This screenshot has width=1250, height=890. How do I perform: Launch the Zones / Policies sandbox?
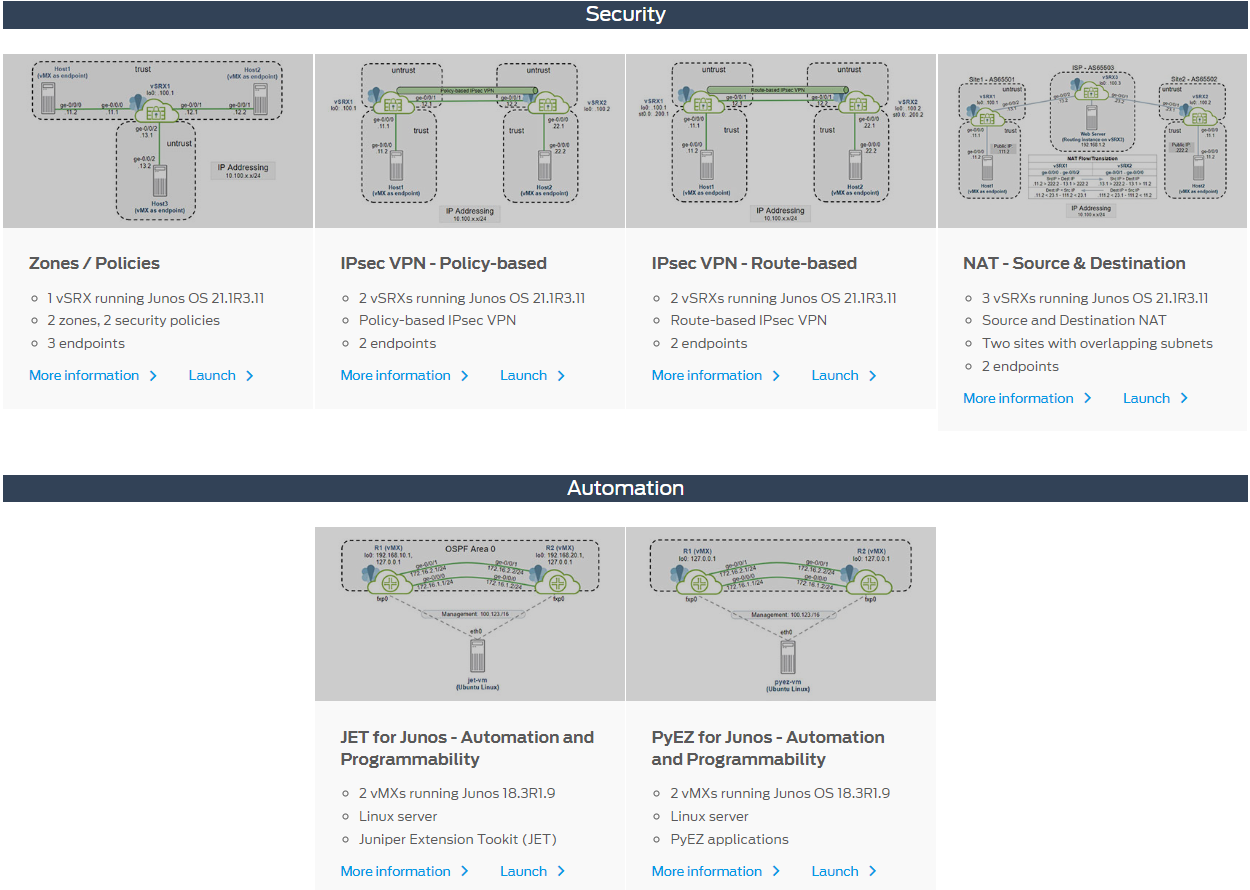pos(213,374)
